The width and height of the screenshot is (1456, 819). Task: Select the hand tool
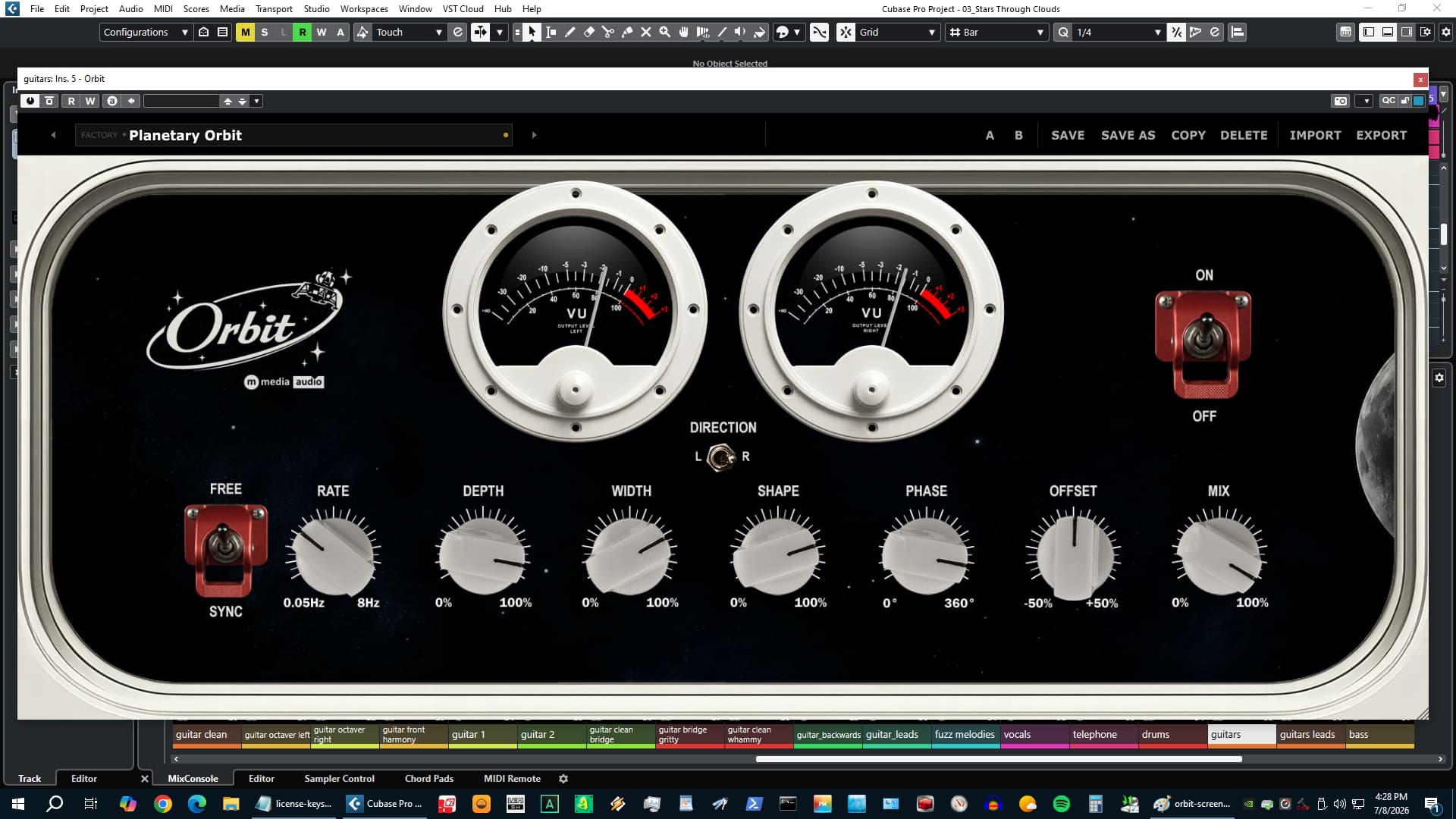coord(684,32)
